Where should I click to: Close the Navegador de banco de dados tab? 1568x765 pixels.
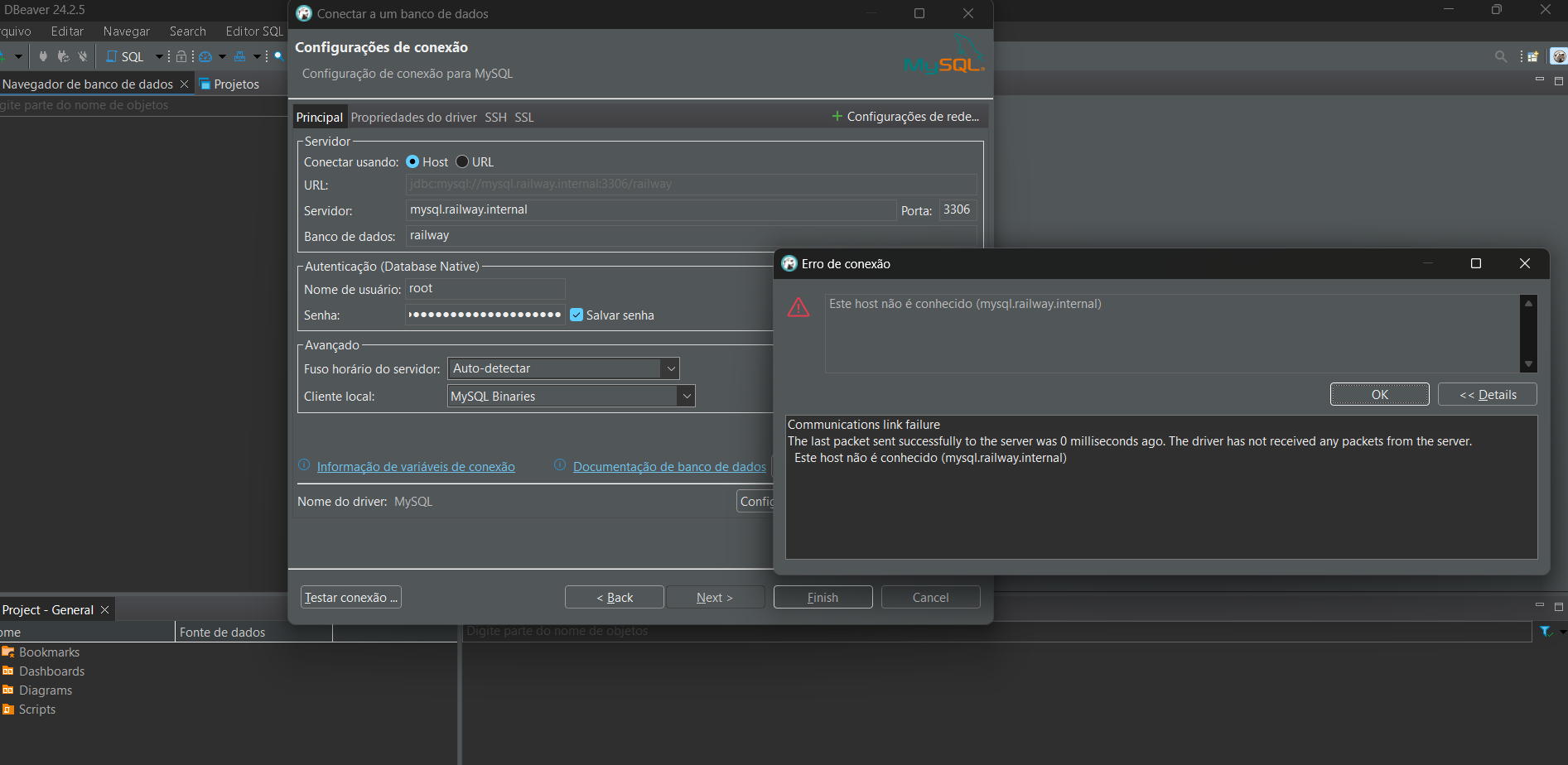[x=184, y=84]
